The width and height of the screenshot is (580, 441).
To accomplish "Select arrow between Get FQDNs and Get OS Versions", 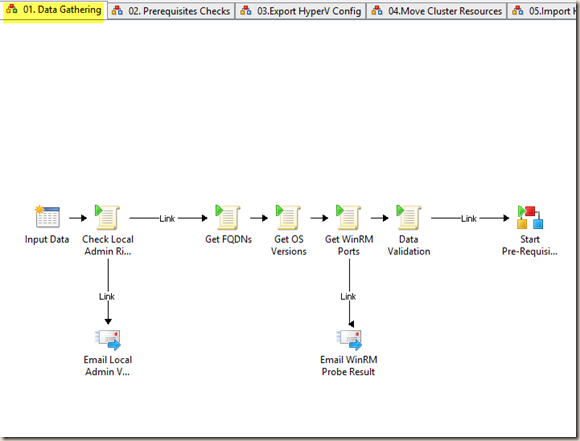I will click(259, 218).
